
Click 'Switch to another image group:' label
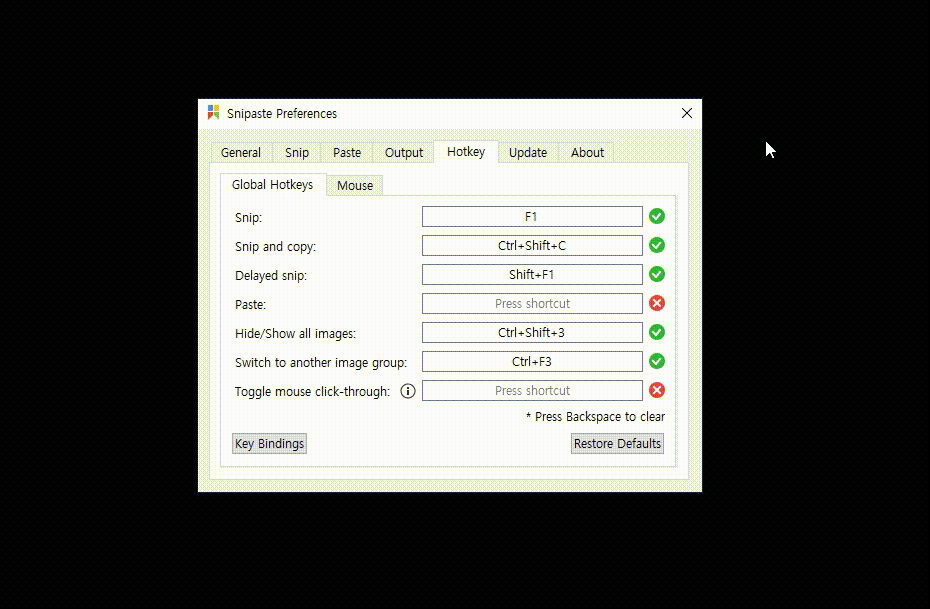tap(321, 363)
